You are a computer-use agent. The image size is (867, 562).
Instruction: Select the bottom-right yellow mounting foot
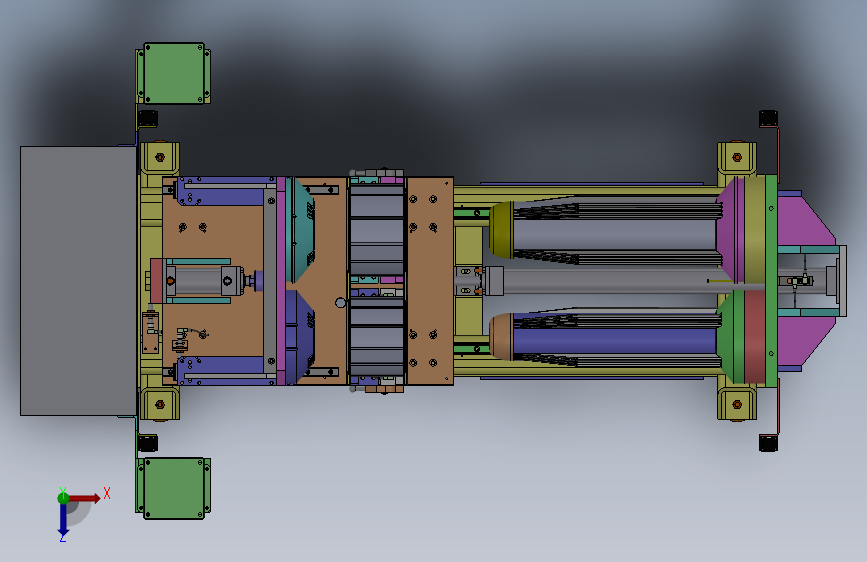point(737,404)
